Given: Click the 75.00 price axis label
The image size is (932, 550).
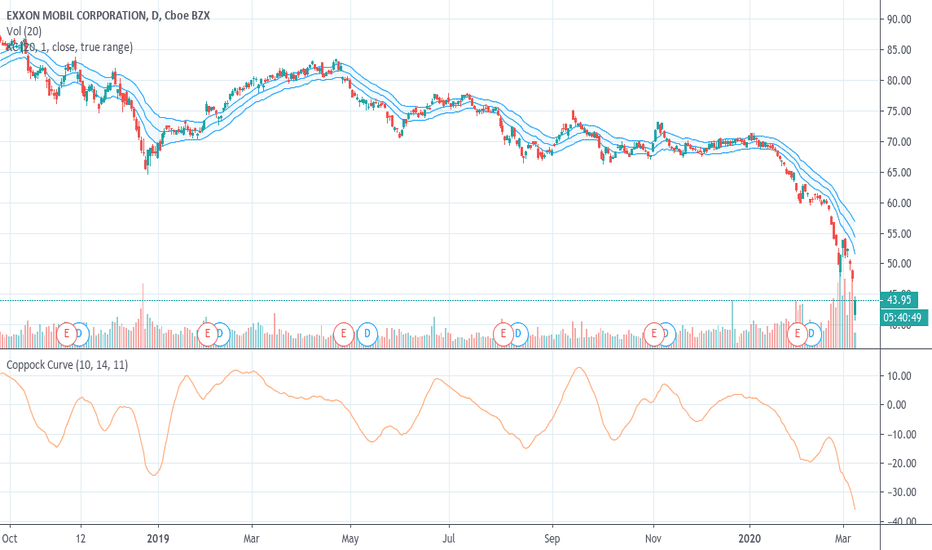Looking at the screenshot, I should (x=899, y=111).
